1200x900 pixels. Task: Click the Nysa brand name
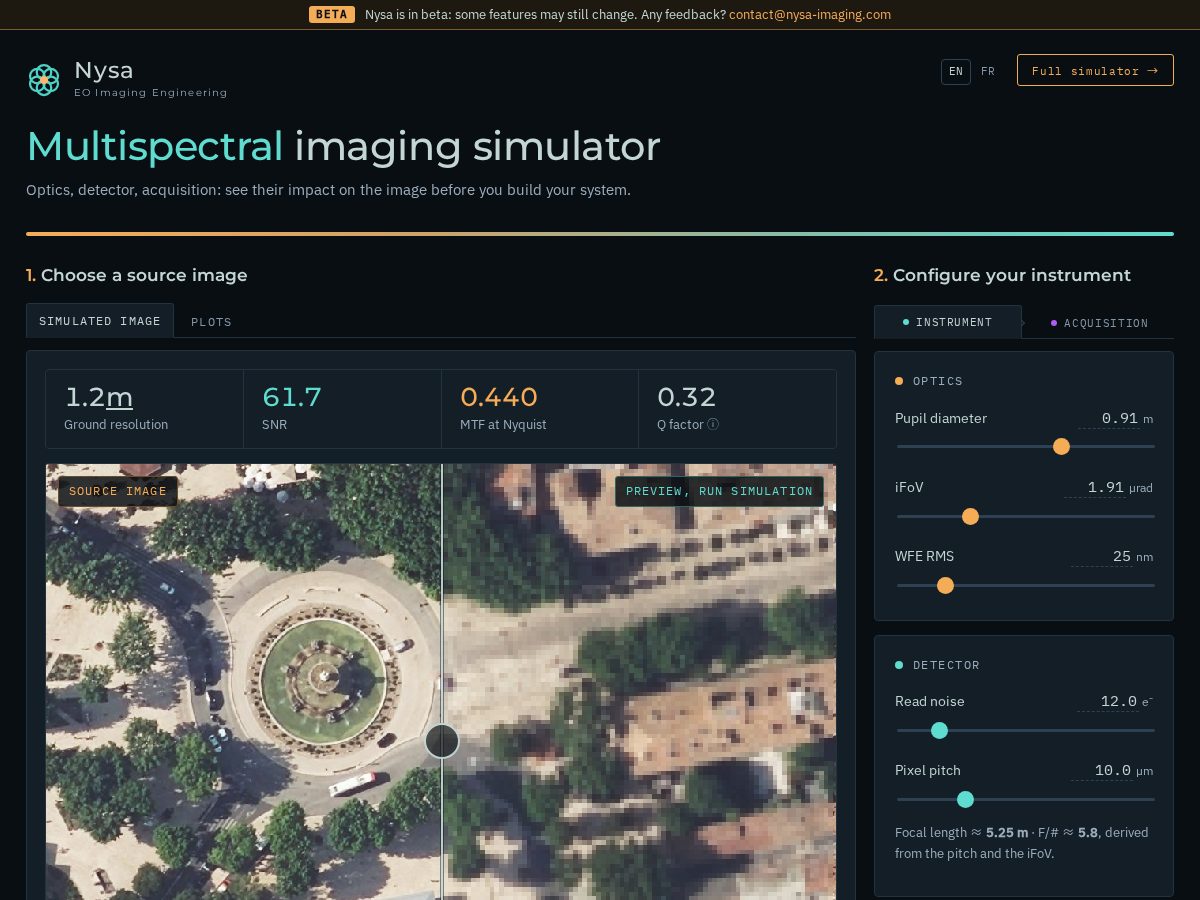coord(103,70)
